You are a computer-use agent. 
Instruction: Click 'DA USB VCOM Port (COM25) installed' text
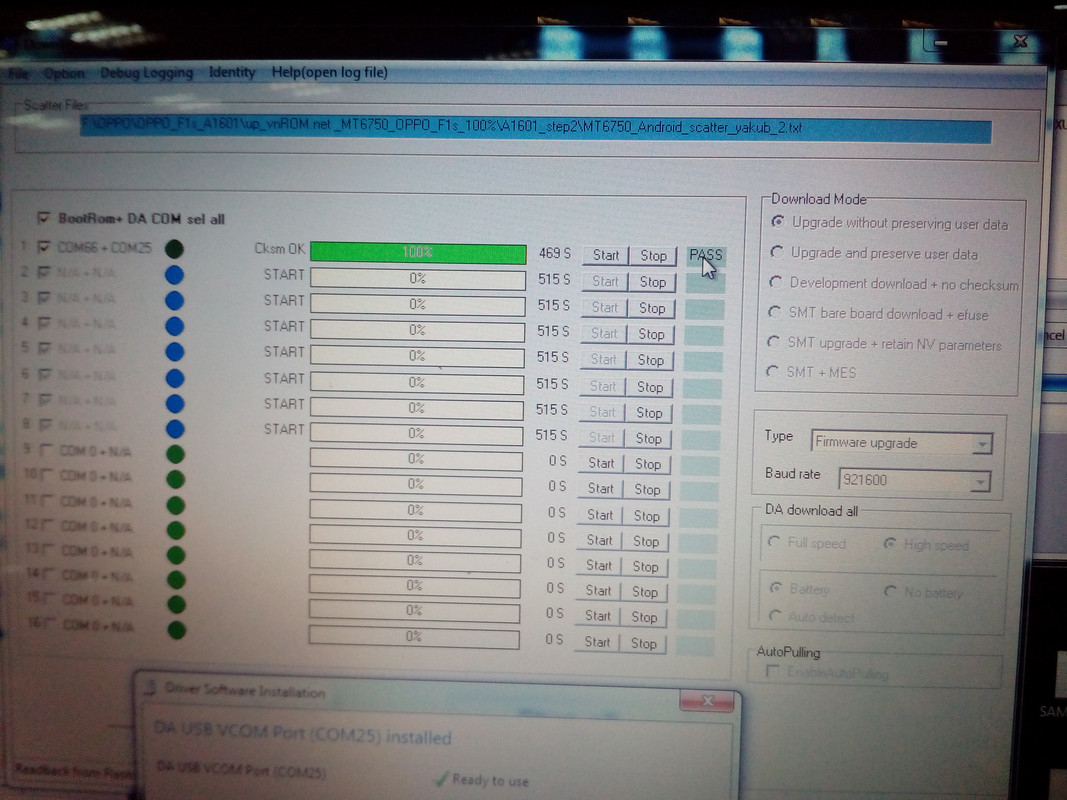click(x=303, y=733)
